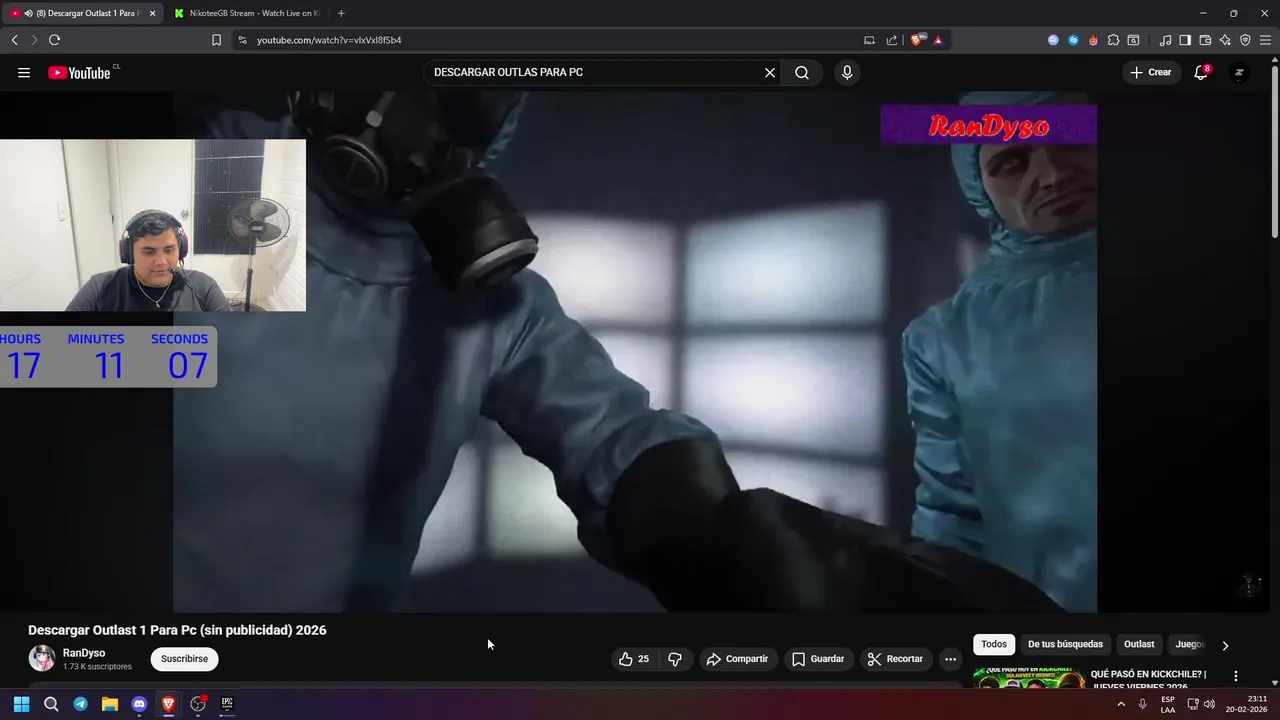The width and height of the screenshot is (1280, 720).
Task: Open Windows Start menu
Action: coord(21,704)
